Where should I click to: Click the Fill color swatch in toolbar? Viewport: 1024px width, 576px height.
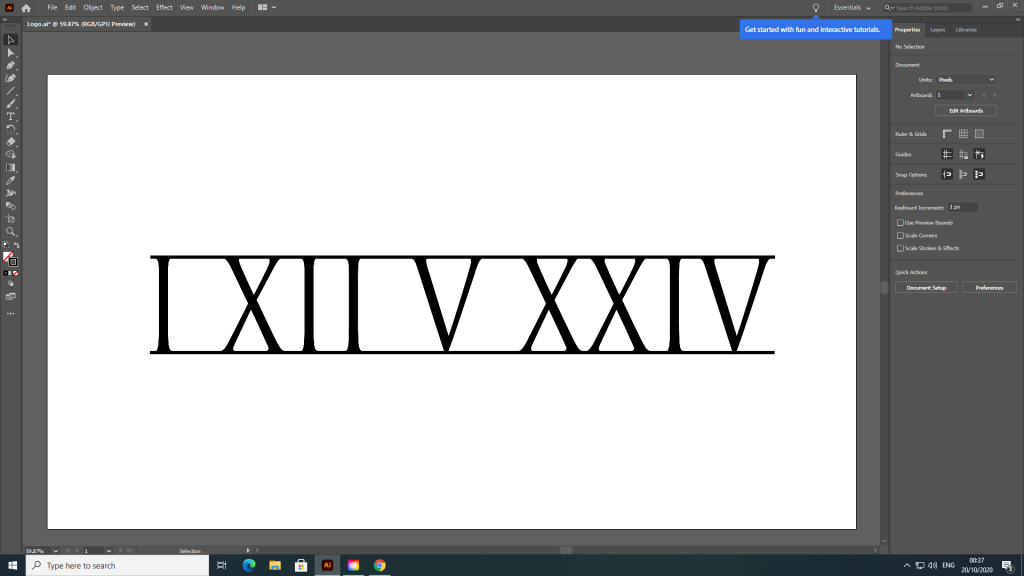[x=8, y=257]
